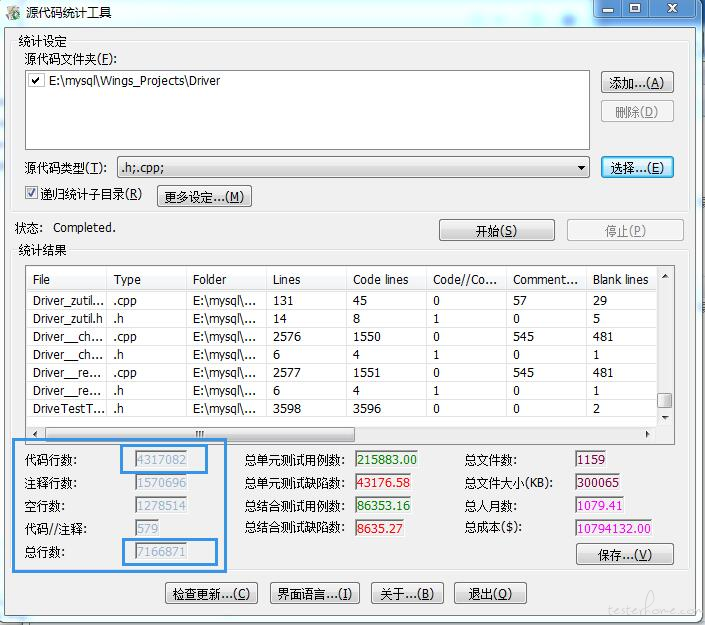Select the row with 2576 lines
705x625 pixels.
(x=342, y=336)
